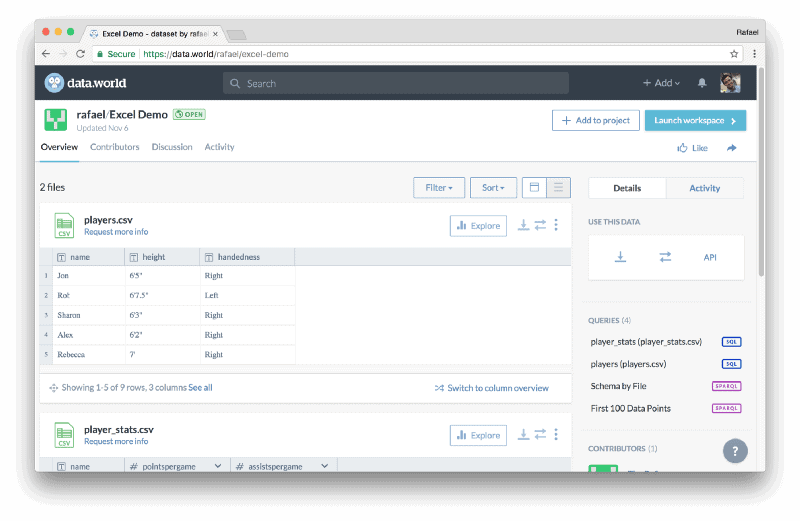Select the Contributors tab
800x521 pixels.
pos(115,147)
